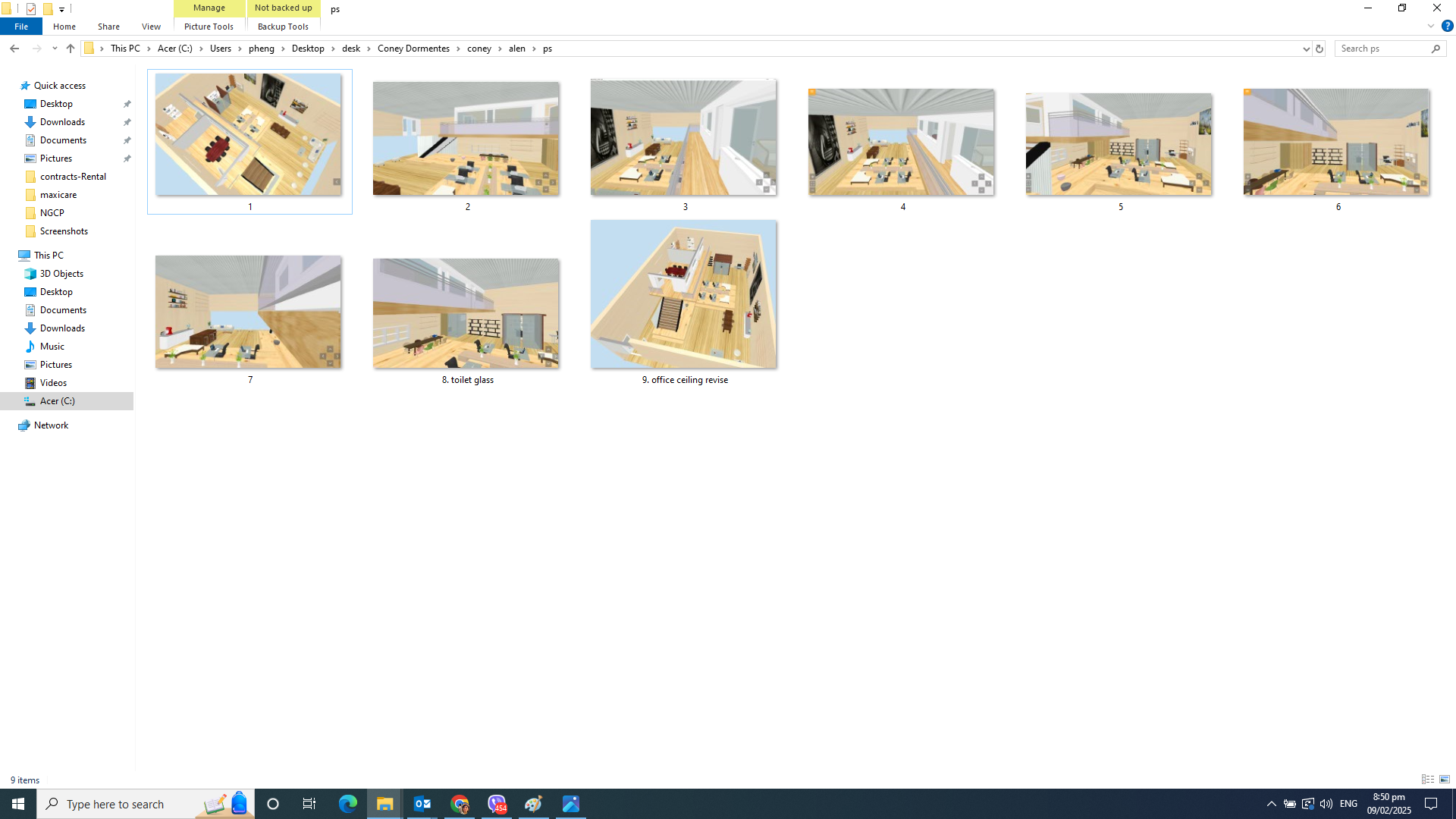The height and width of the screenshot is (819, 1456).
Task: Navigate to This PC via the breadcrumb
Action: (x=125, y=48)
